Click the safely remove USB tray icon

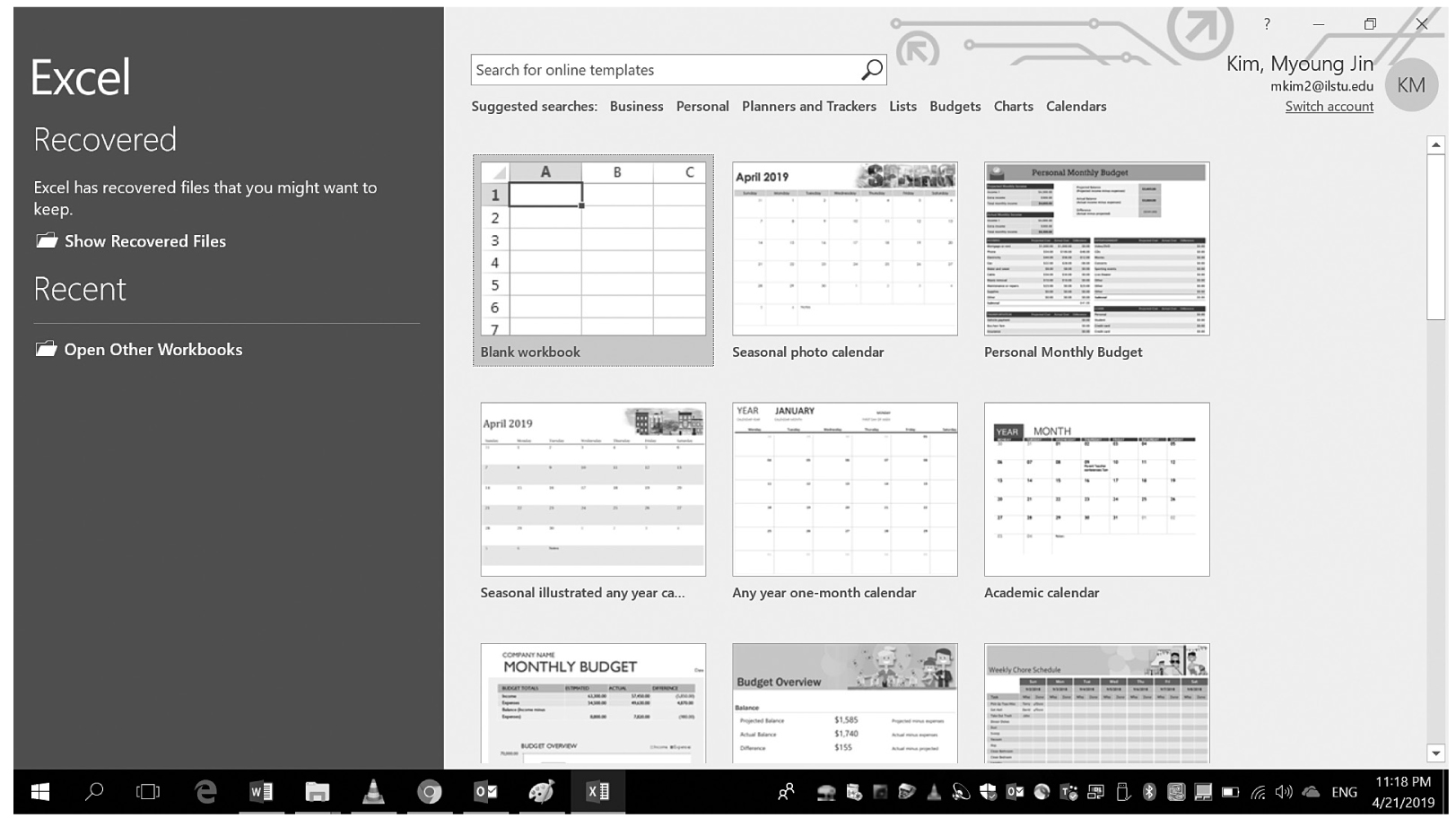pos(1122,792)
